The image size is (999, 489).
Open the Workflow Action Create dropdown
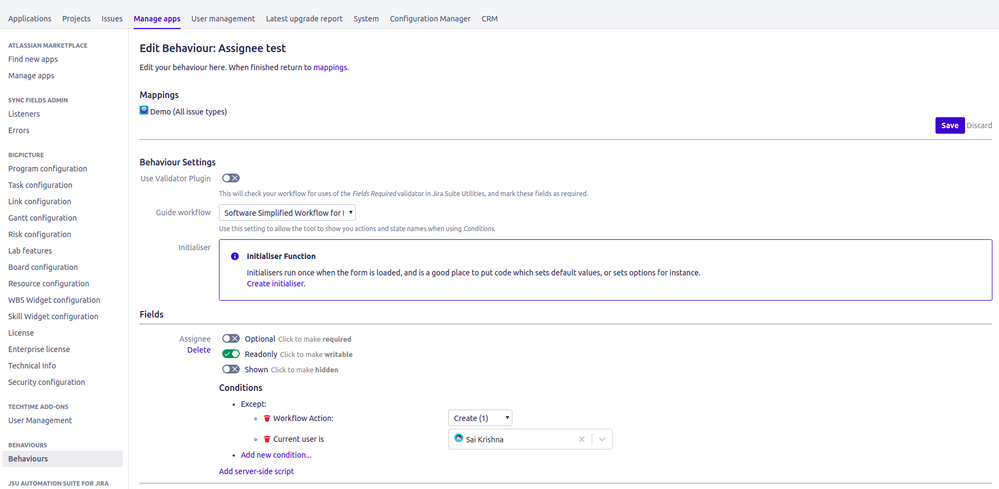click(480, 418)
